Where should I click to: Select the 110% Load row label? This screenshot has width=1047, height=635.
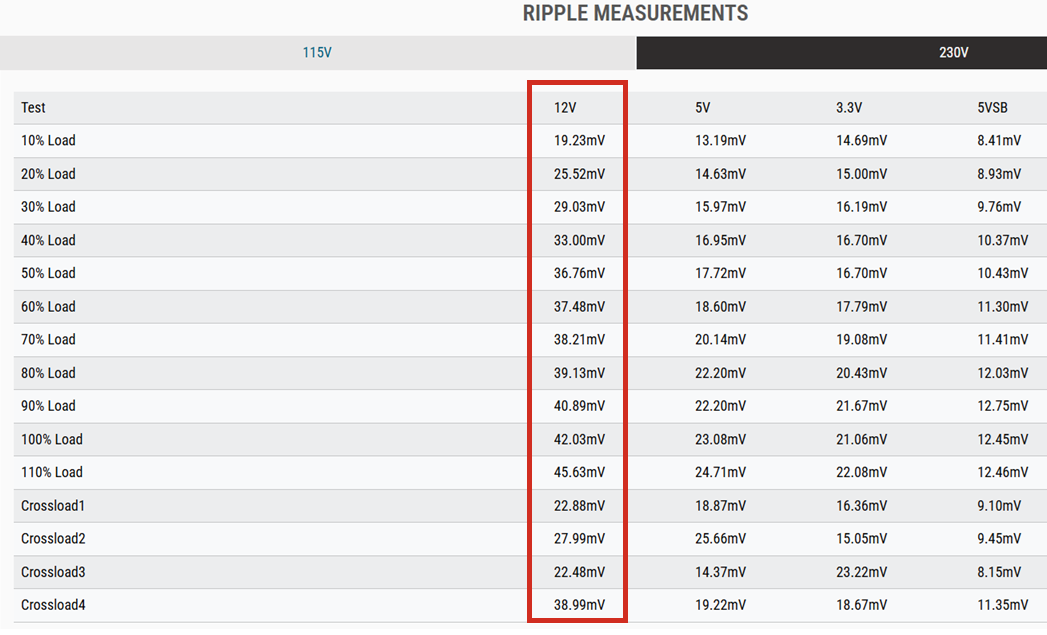tap(52, 472)
